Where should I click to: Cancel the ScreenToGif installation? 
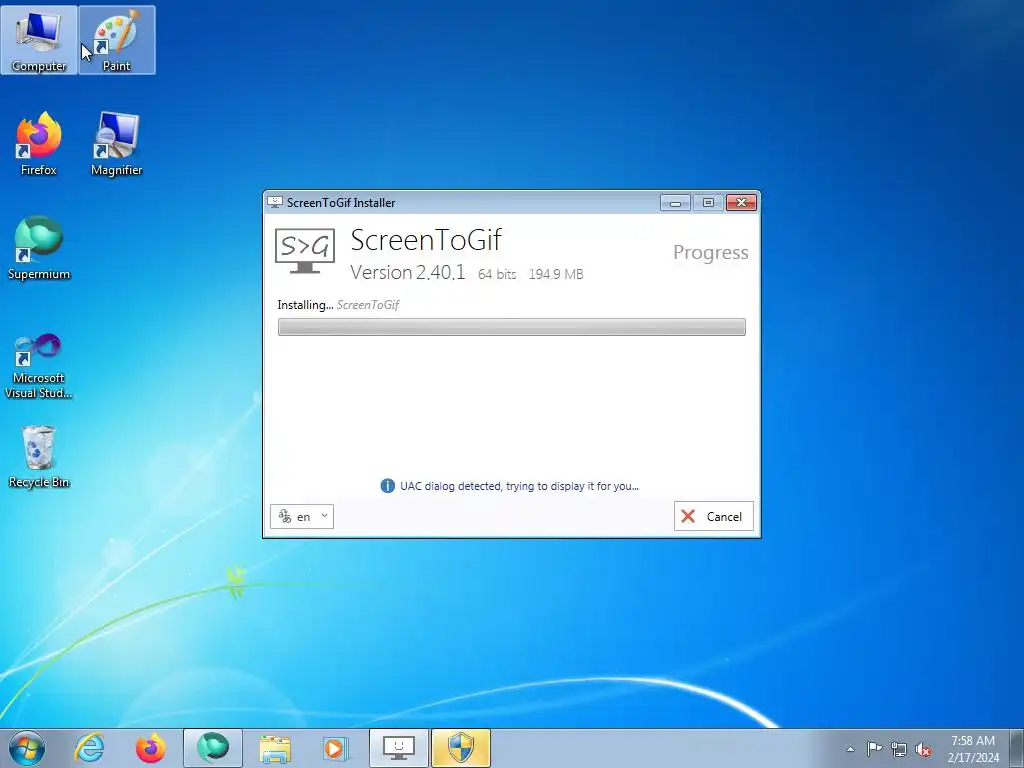(x=714, y=516)
